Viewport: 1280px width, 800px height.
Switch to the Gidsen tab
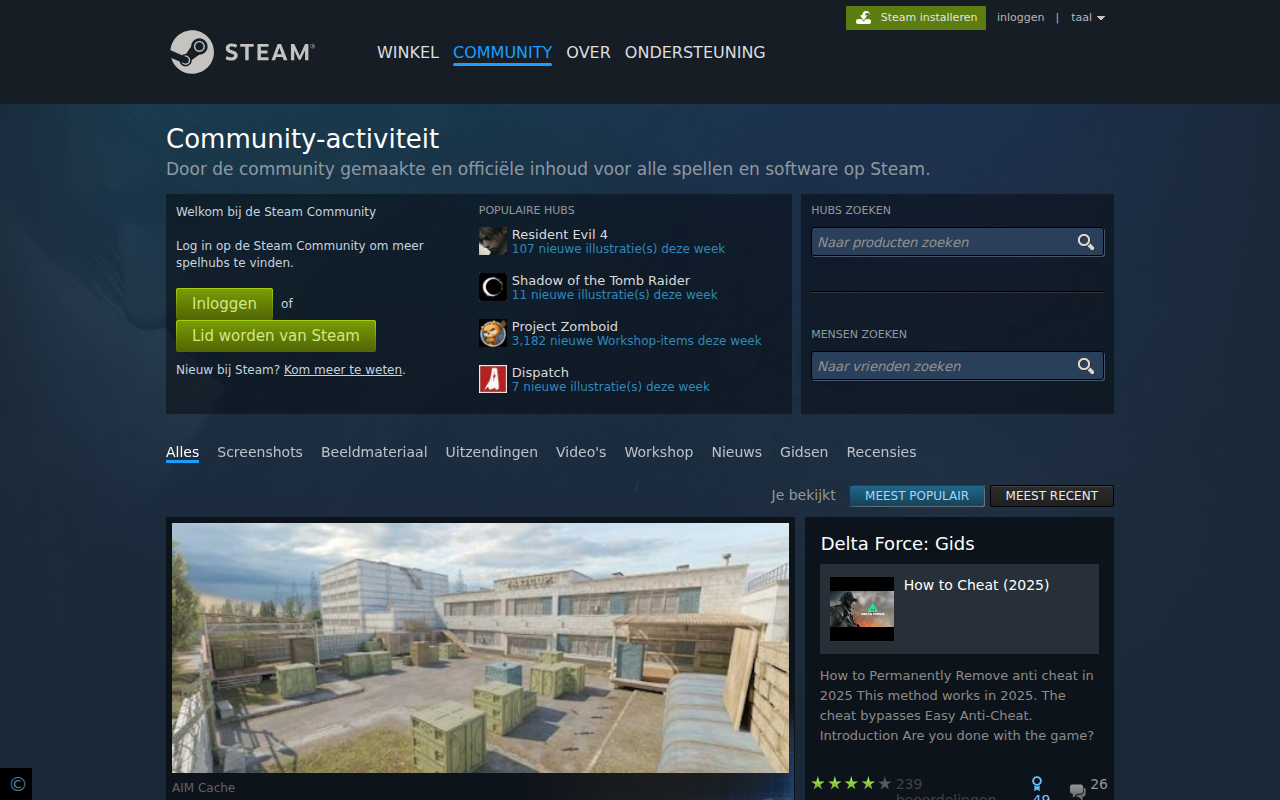coord(804,452)
